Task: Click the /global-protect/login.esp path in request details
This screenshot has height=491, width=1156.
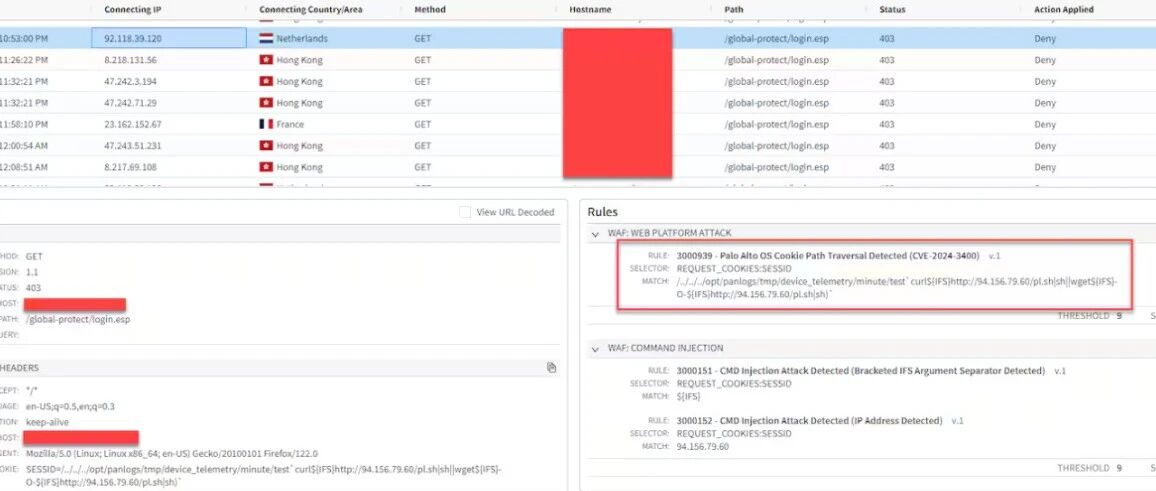Action: click(x=78, y=320)
